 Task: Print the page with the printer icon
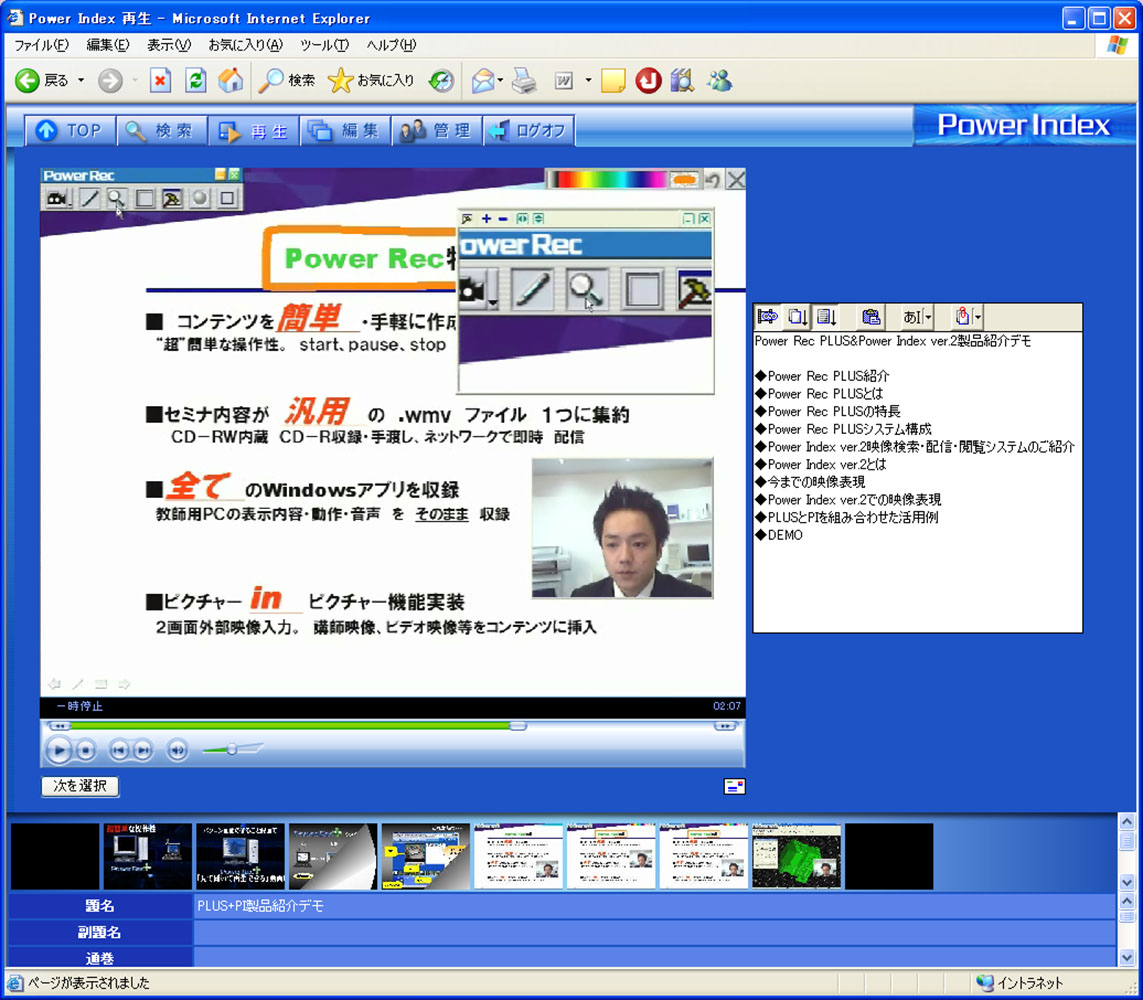[x=524, y=80]
